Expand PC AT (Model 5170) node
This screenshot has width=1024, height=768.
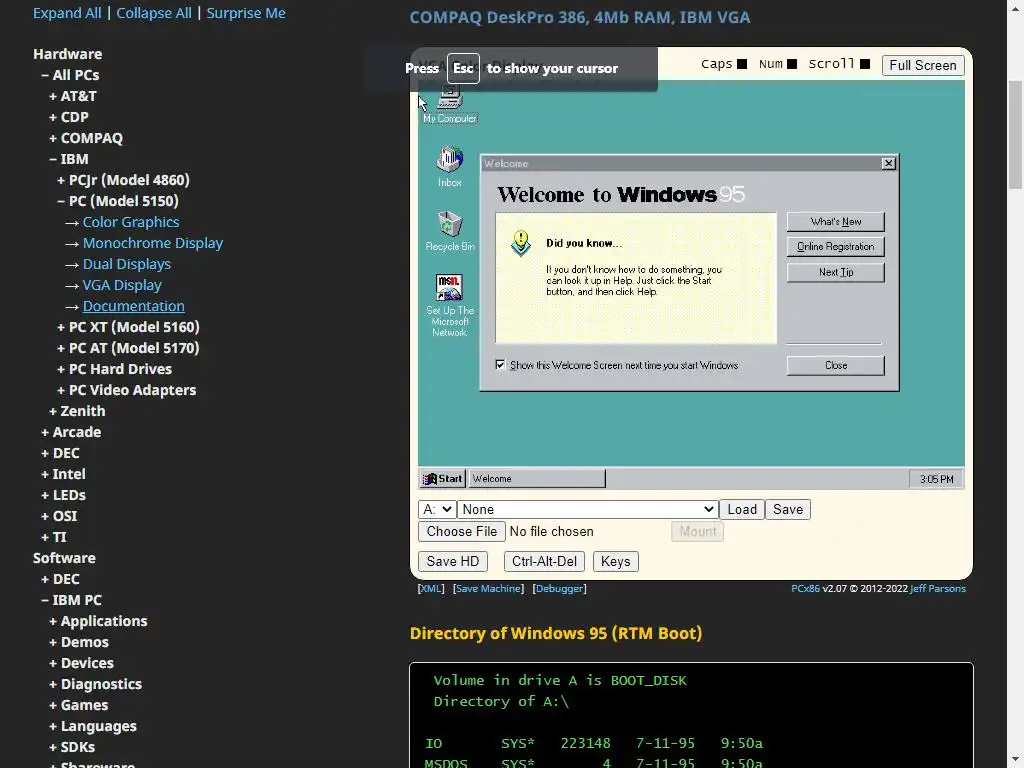128,347
